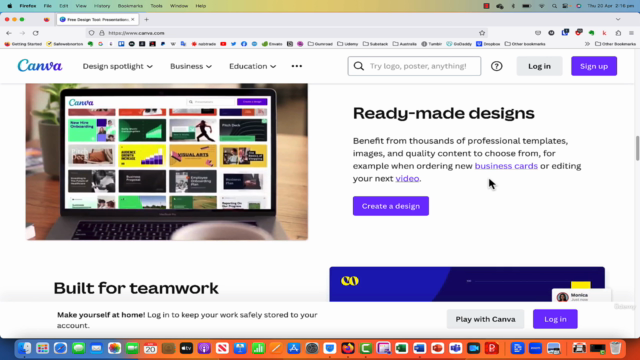Reload the page with the refresh icon

36,33
